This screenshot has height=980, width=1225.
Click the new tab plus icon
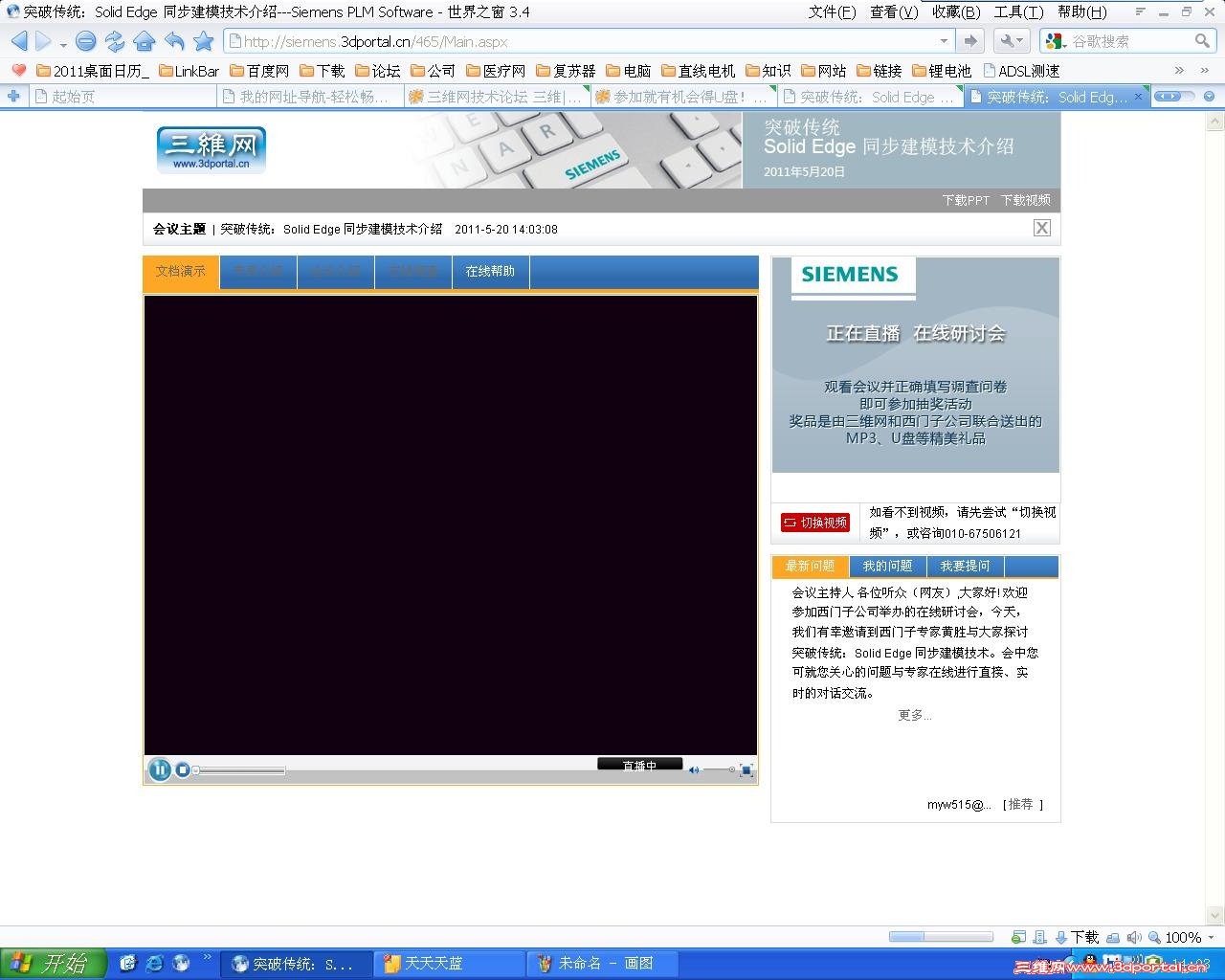[13, 96]
